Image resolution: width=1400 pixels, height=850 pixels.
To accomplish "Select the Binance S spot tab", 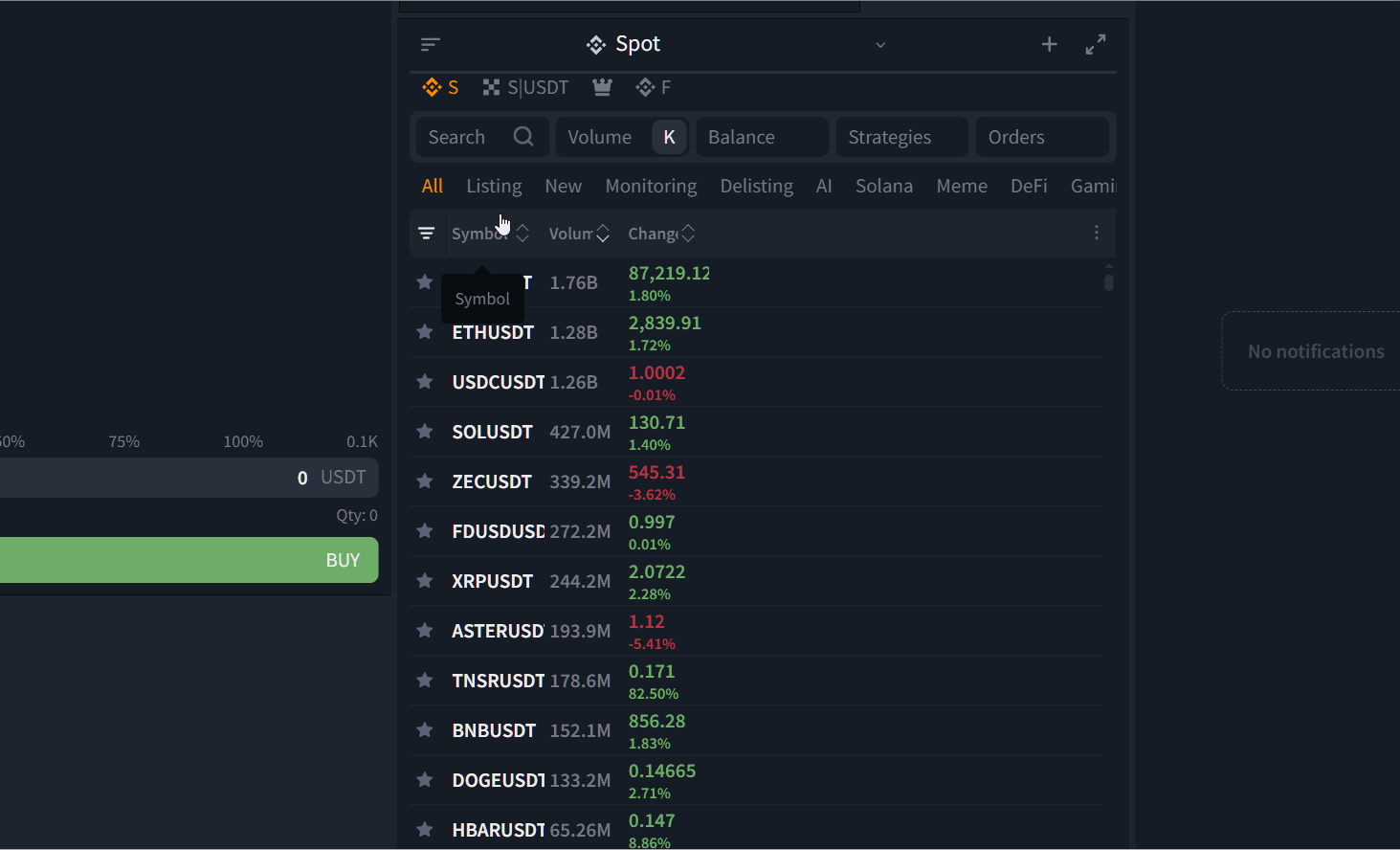I will (x=440, y=87).
